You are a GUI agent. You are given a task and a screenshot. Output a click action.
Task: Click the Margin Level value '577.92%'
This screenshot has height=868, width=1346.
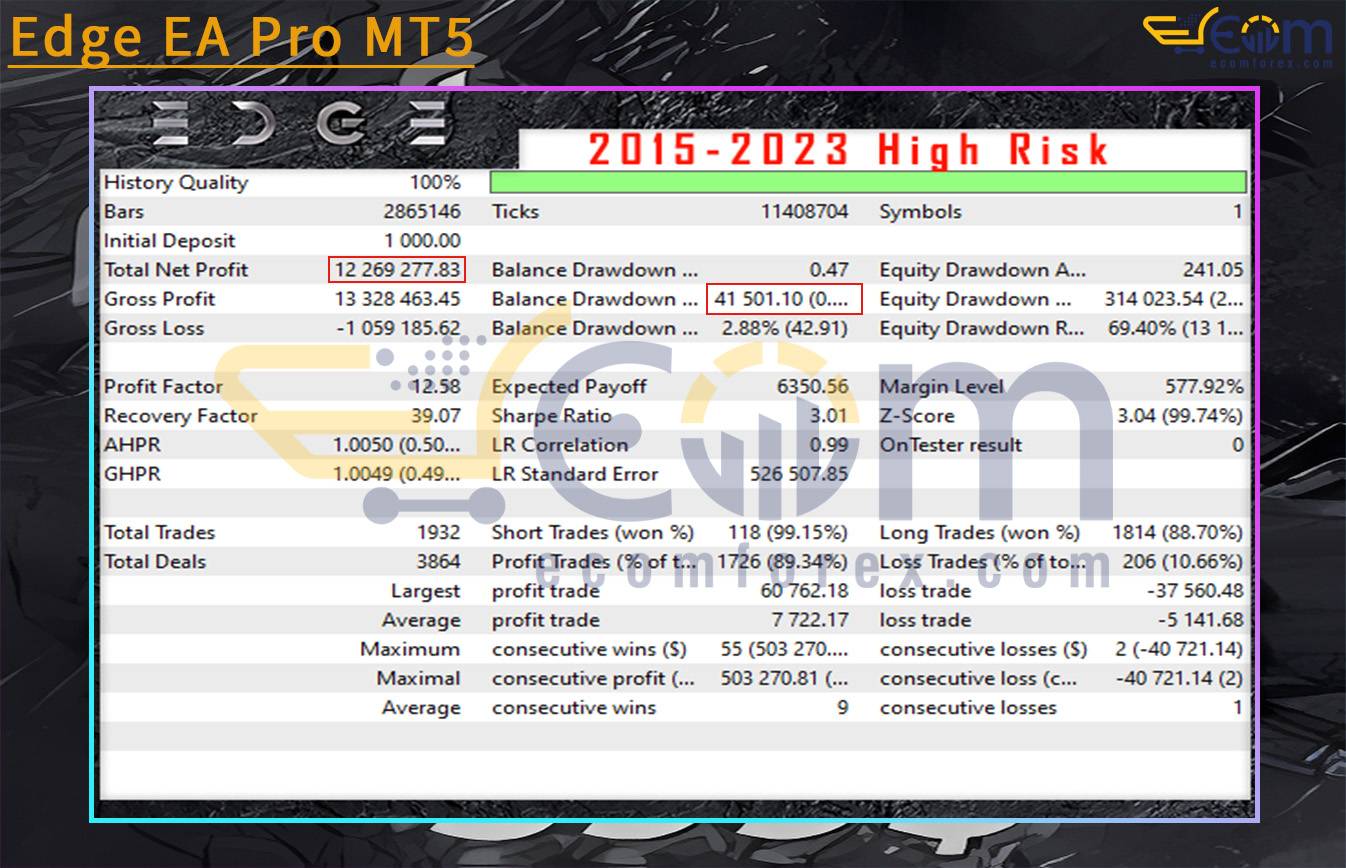coord(1204,387)
